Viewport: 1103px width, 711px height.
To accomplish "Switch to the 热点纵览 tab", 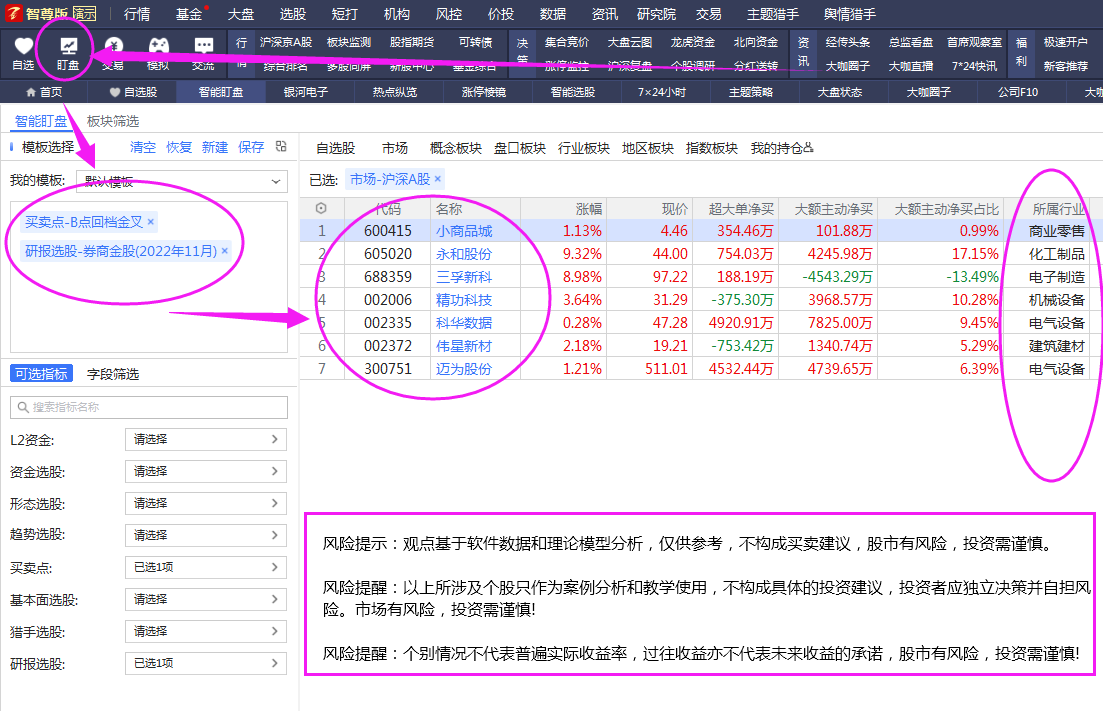I will tap(395, 92).
